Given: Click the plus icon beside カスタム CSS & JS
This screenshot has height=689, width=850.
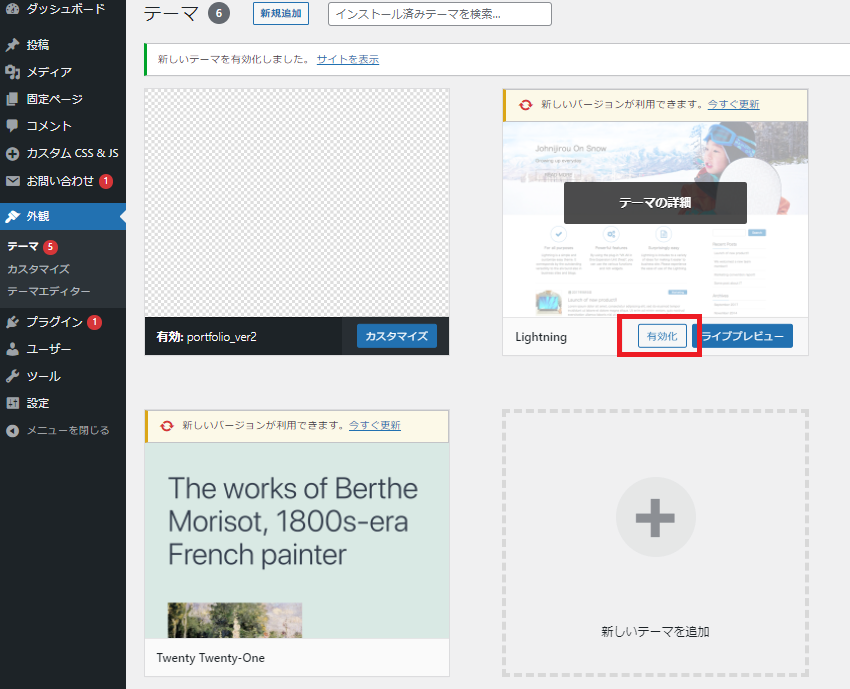Looking at the screenshot, I should click(x=12, y=154).
